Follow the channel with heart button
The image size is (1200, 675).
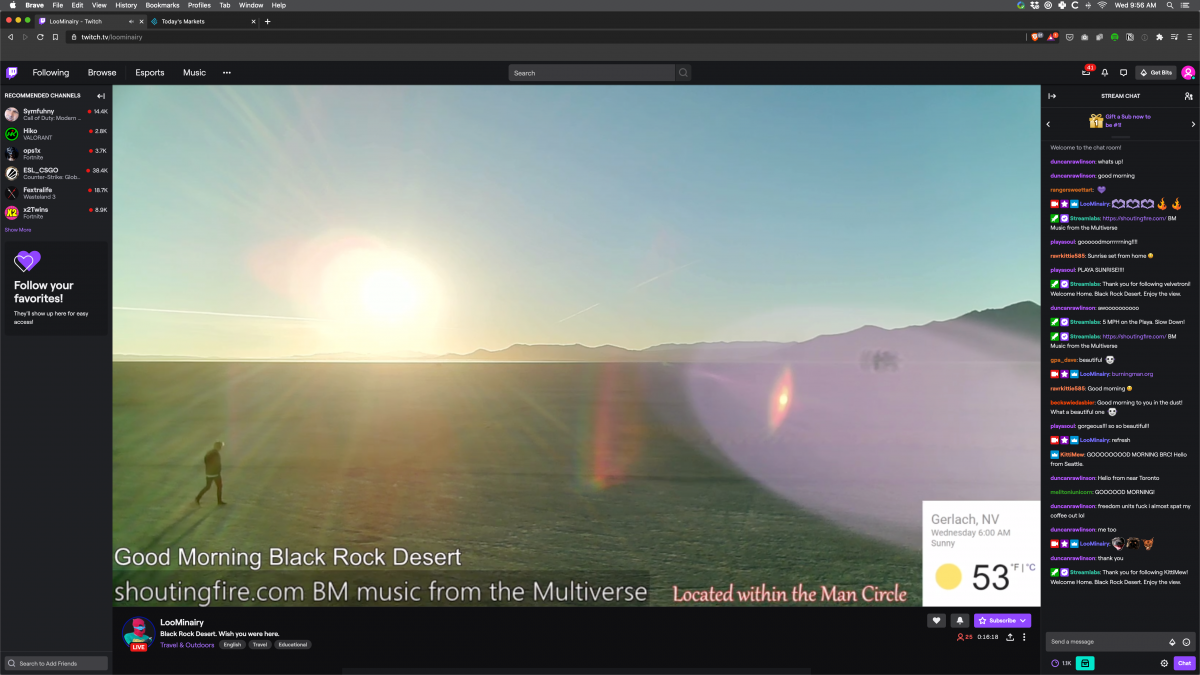point(937,620)
